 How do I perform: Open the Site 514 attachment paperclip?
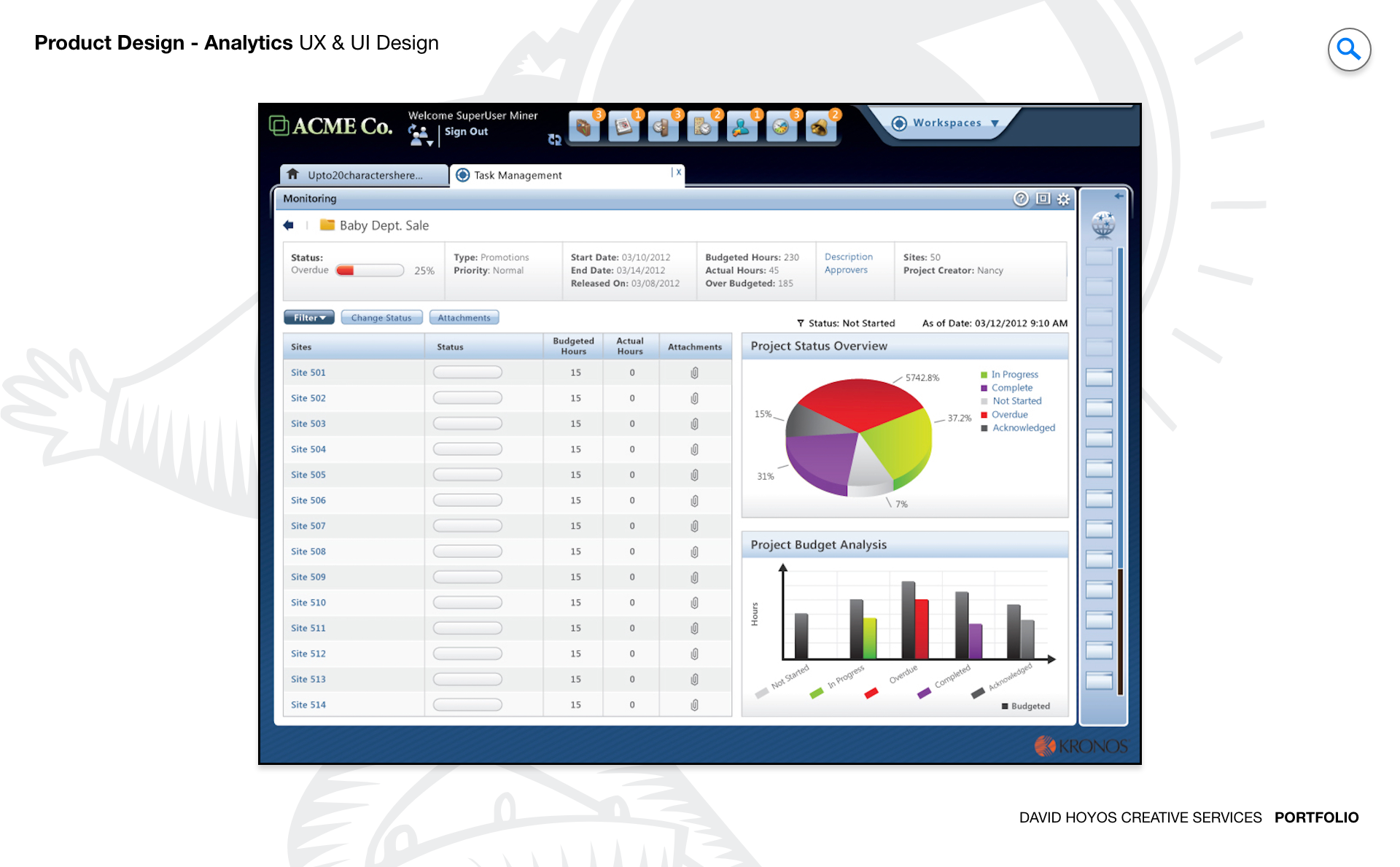coord(695,704)
